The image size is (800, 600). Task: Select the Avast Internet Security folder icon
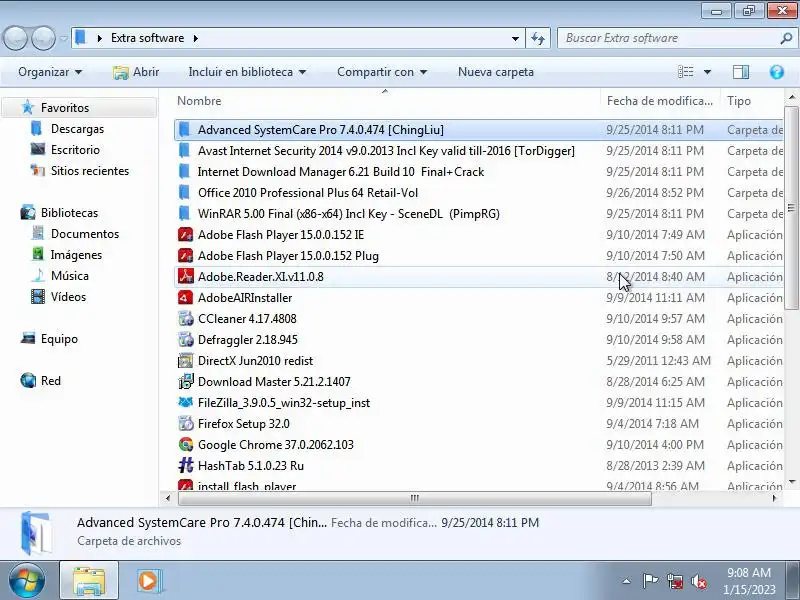tap(184, 151)
